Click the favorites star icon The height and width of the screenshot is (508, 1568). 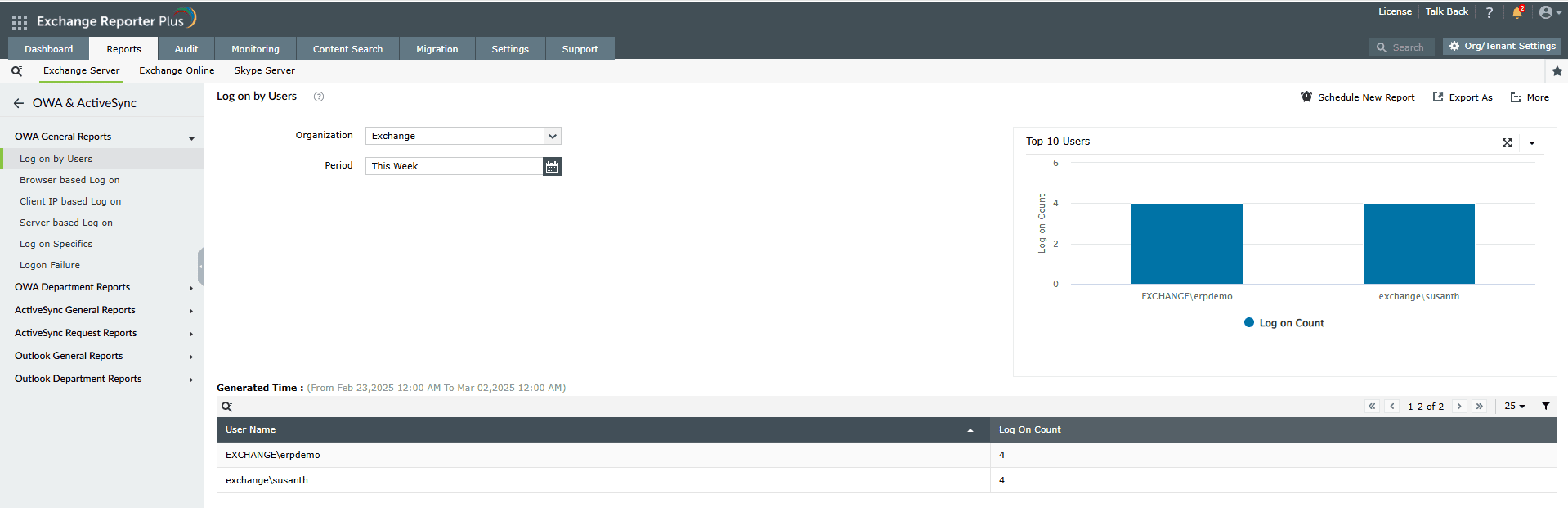coord(1557,71)
